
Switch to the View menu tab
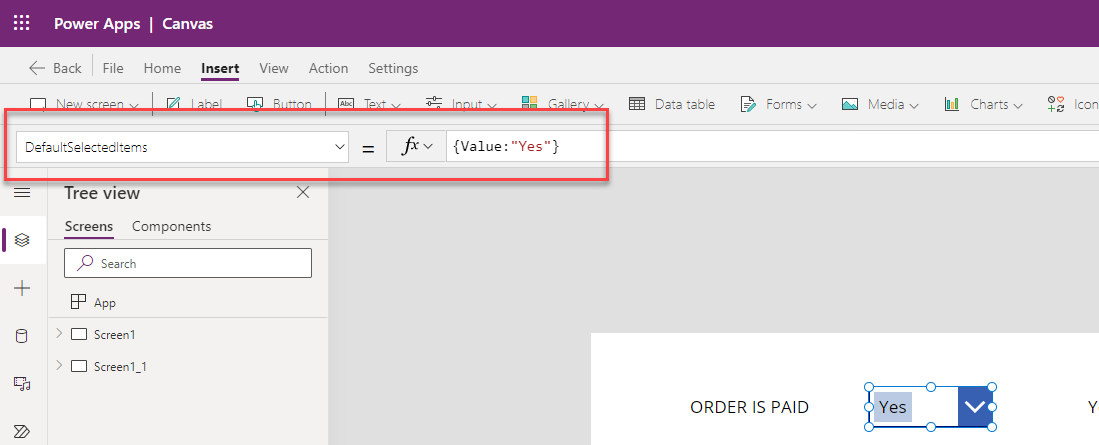tap(273, 68)
